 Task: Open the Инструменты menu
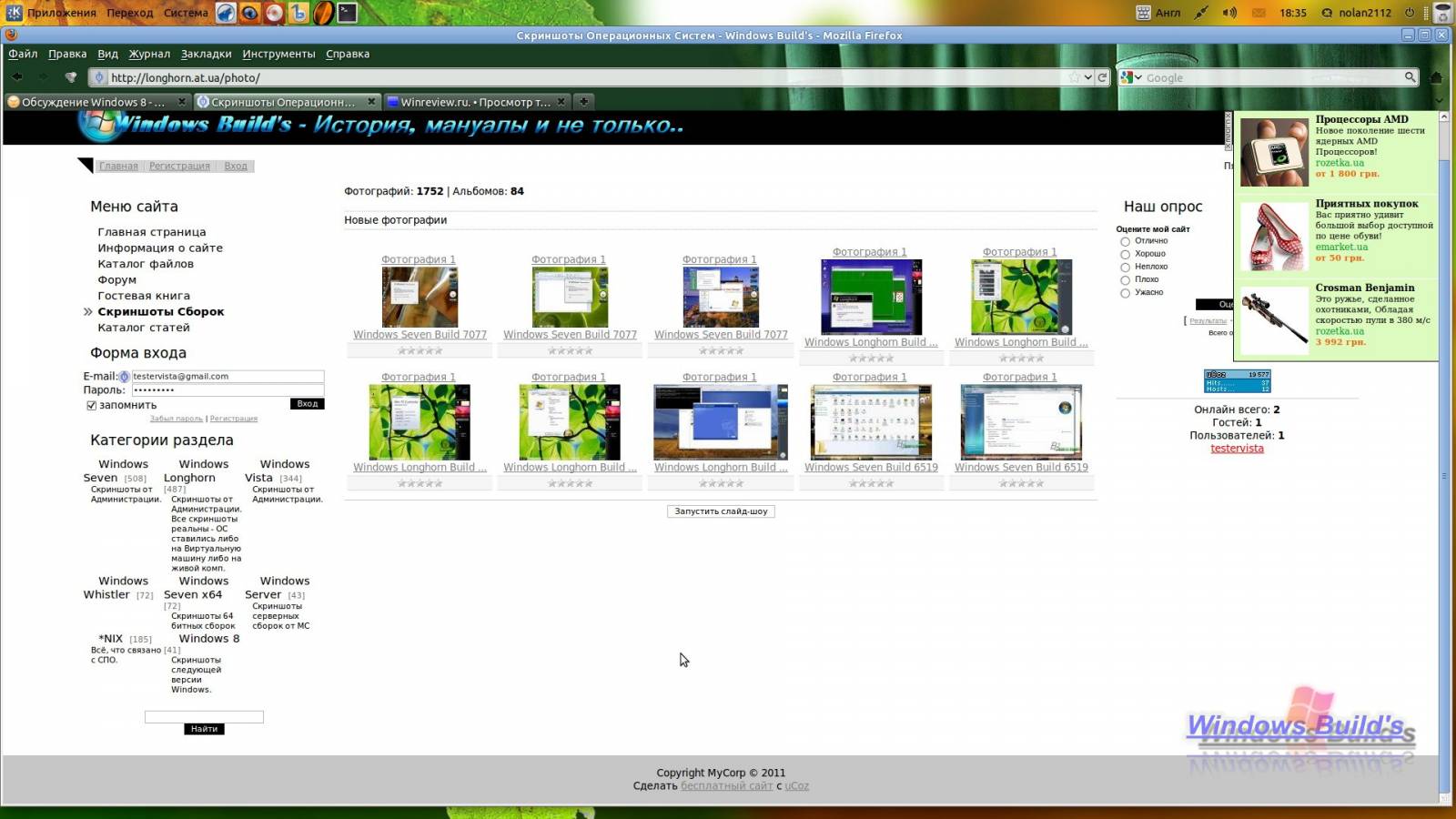[278, 54]
